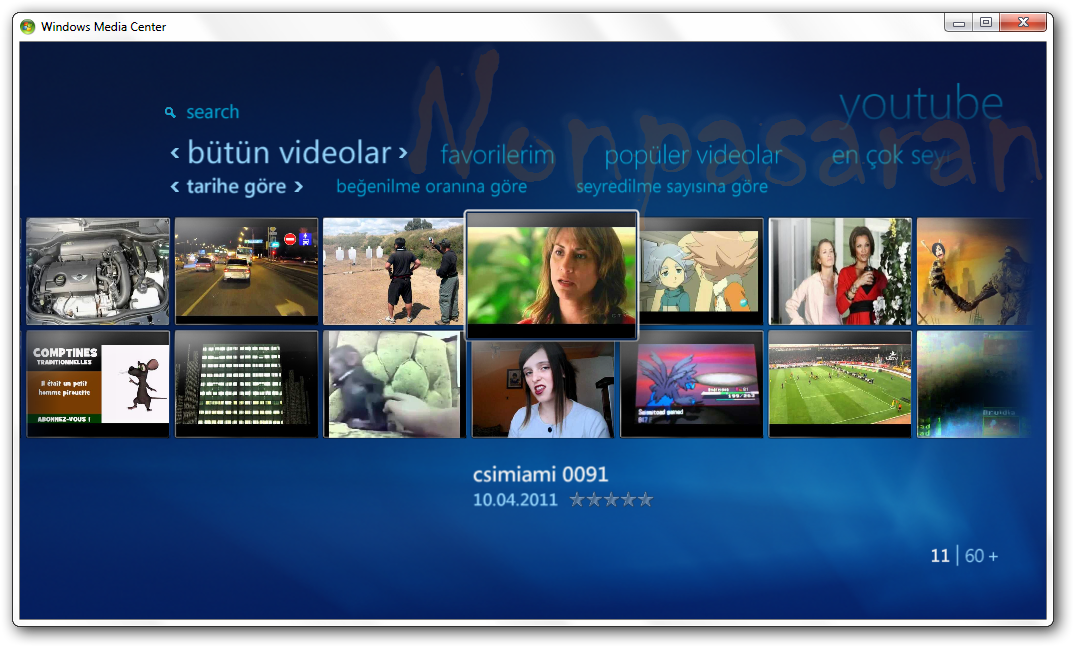Maximize the Windows Media Center window
The width and height of the screenshot is (1074, 647).
click(986, 23)
